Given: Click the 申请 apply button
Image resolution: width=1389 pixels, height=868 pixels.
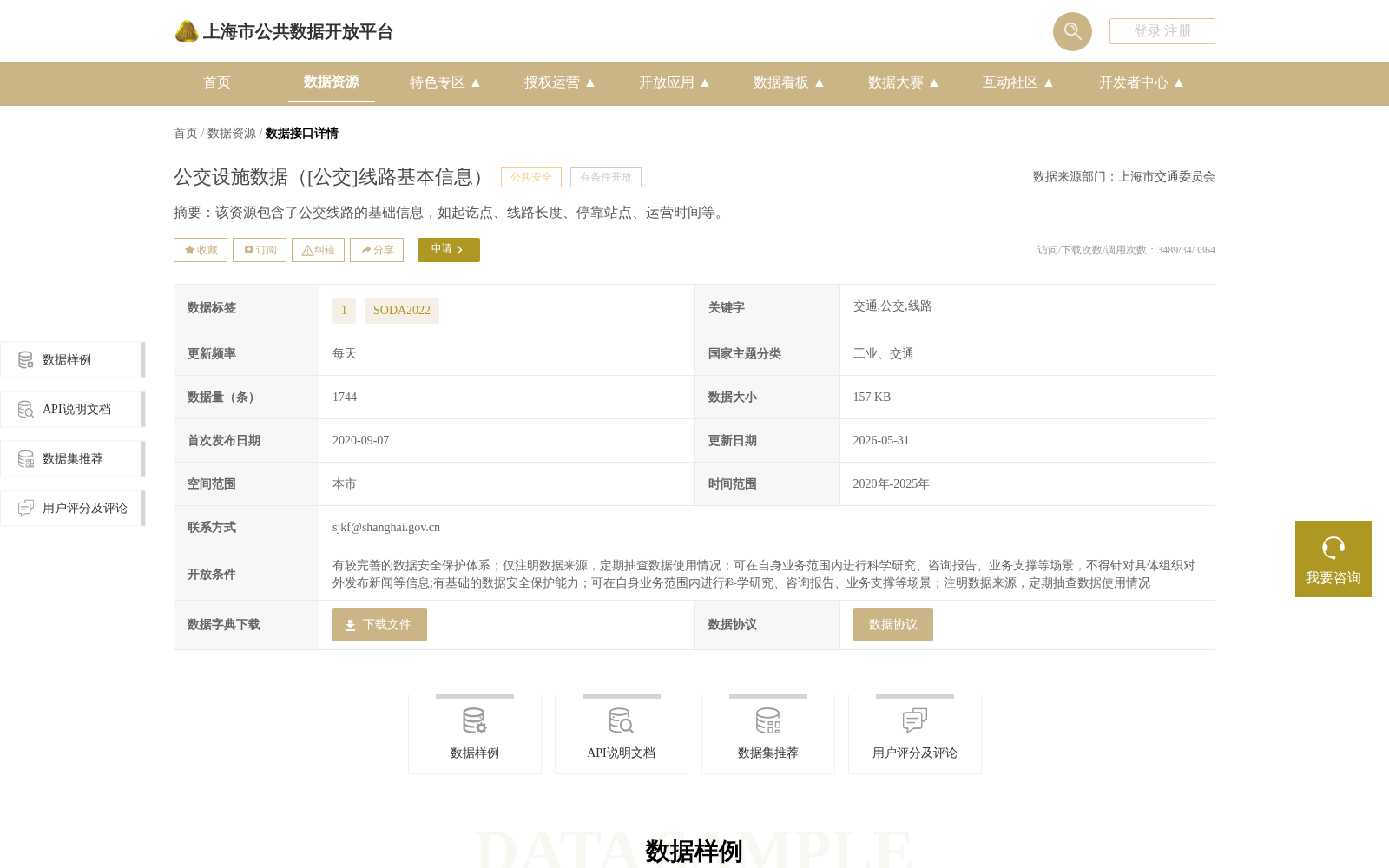Looking at the screenshot, I should tap(449, 250).
